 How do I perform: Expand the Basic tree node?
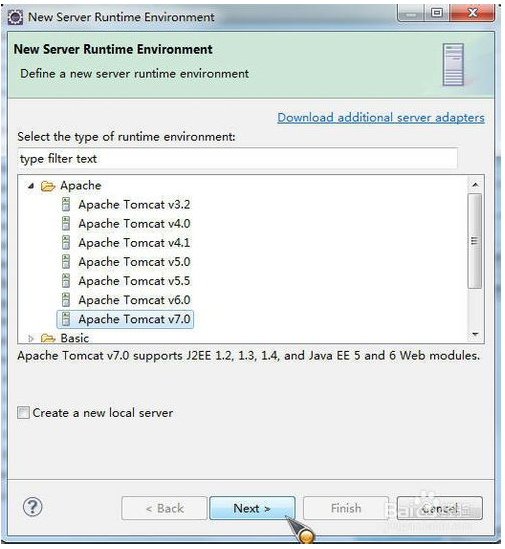[x=31, y=339]
